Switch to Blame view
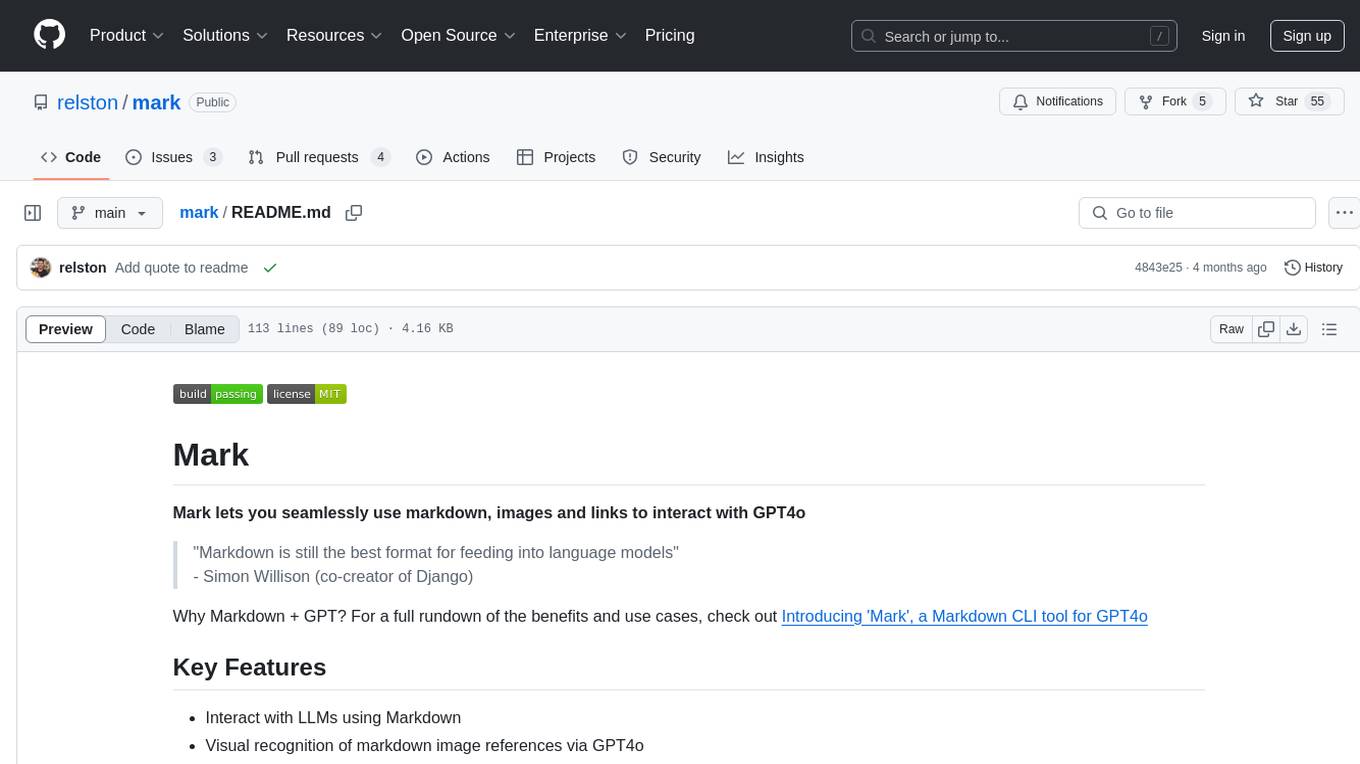Screen dimensions: 1360x764 coord(204,329)
